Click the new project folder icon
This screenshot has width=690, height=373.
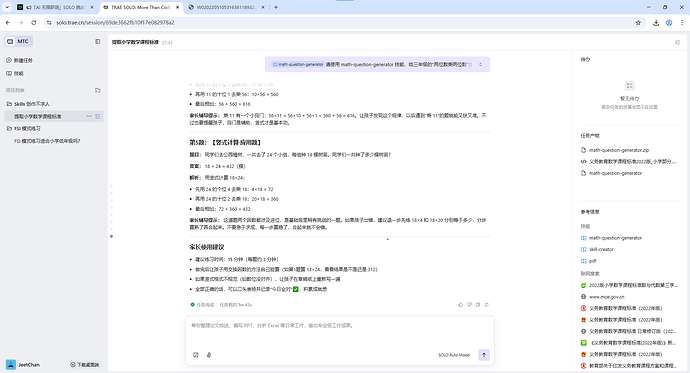[98, 90]
